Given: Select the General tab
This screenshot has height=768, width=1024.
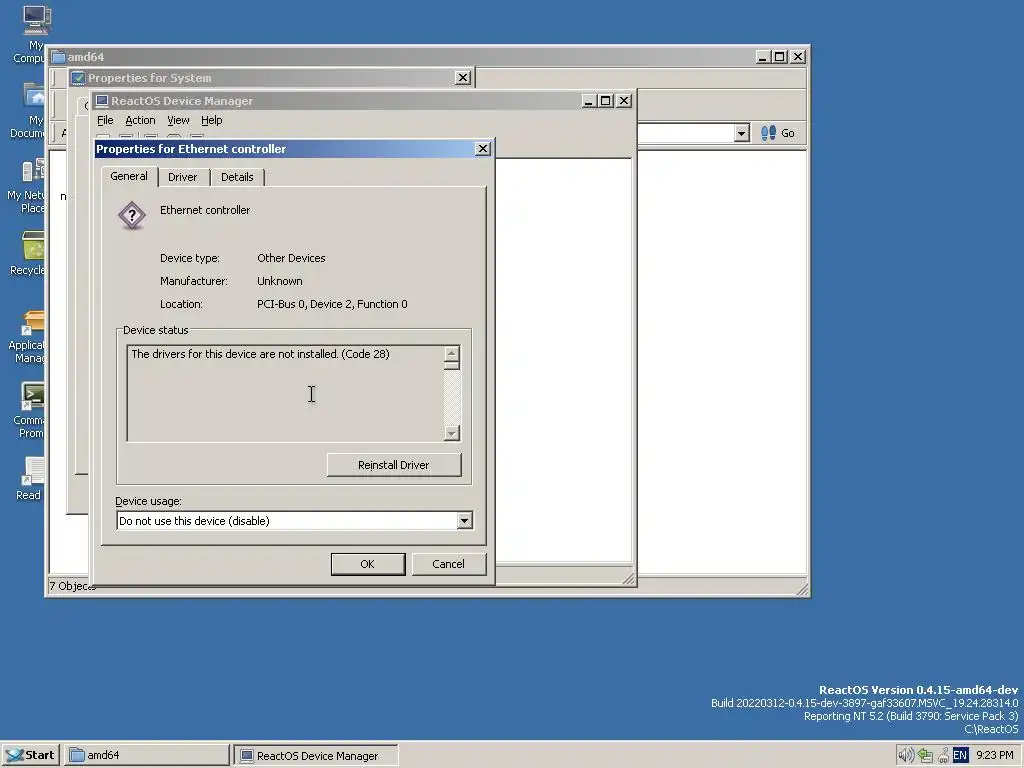Looking at the screenshot, I should click(129, 176).
